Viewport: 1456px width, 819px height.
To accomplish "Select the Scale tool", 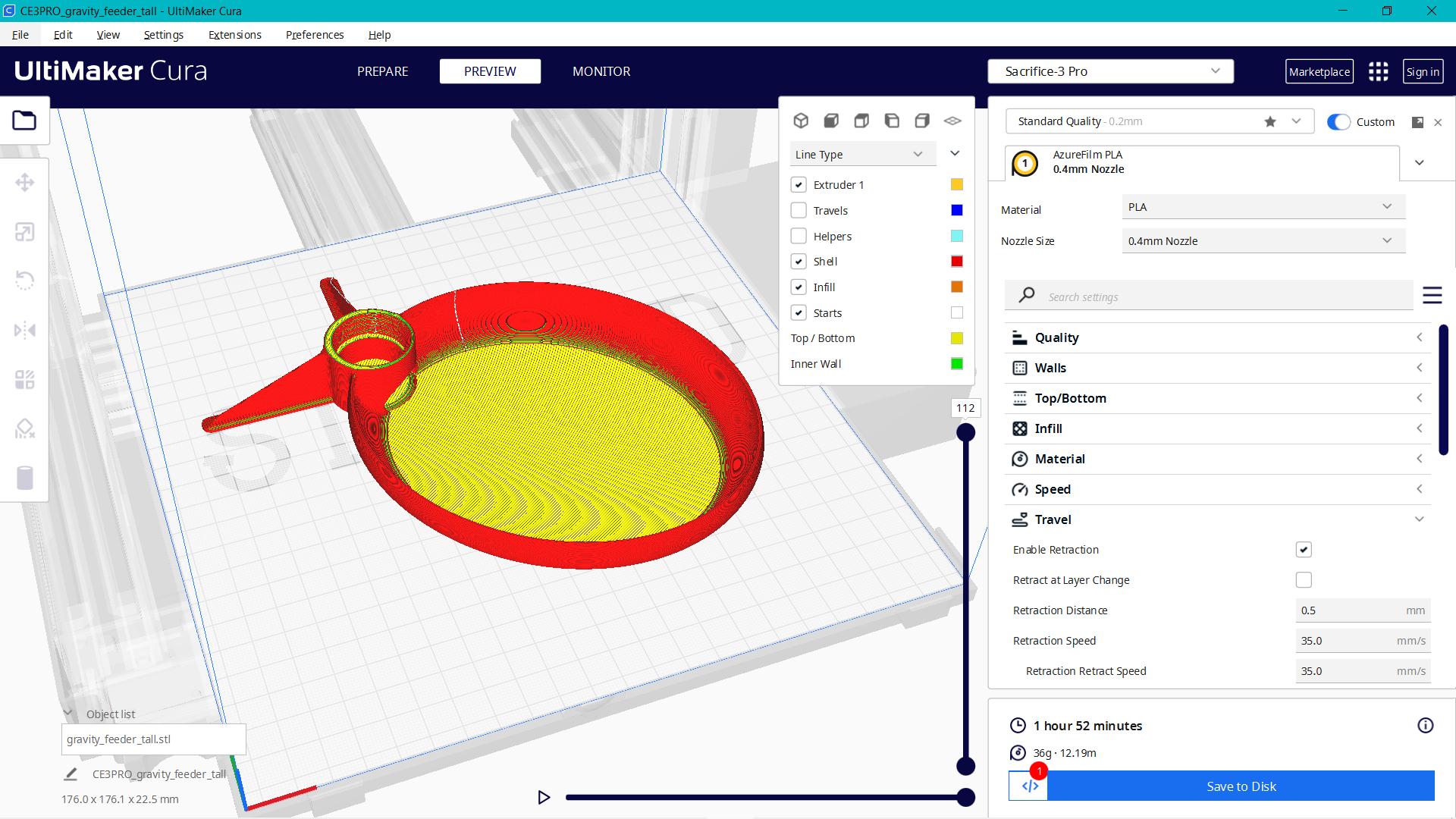I will point(25,231).
